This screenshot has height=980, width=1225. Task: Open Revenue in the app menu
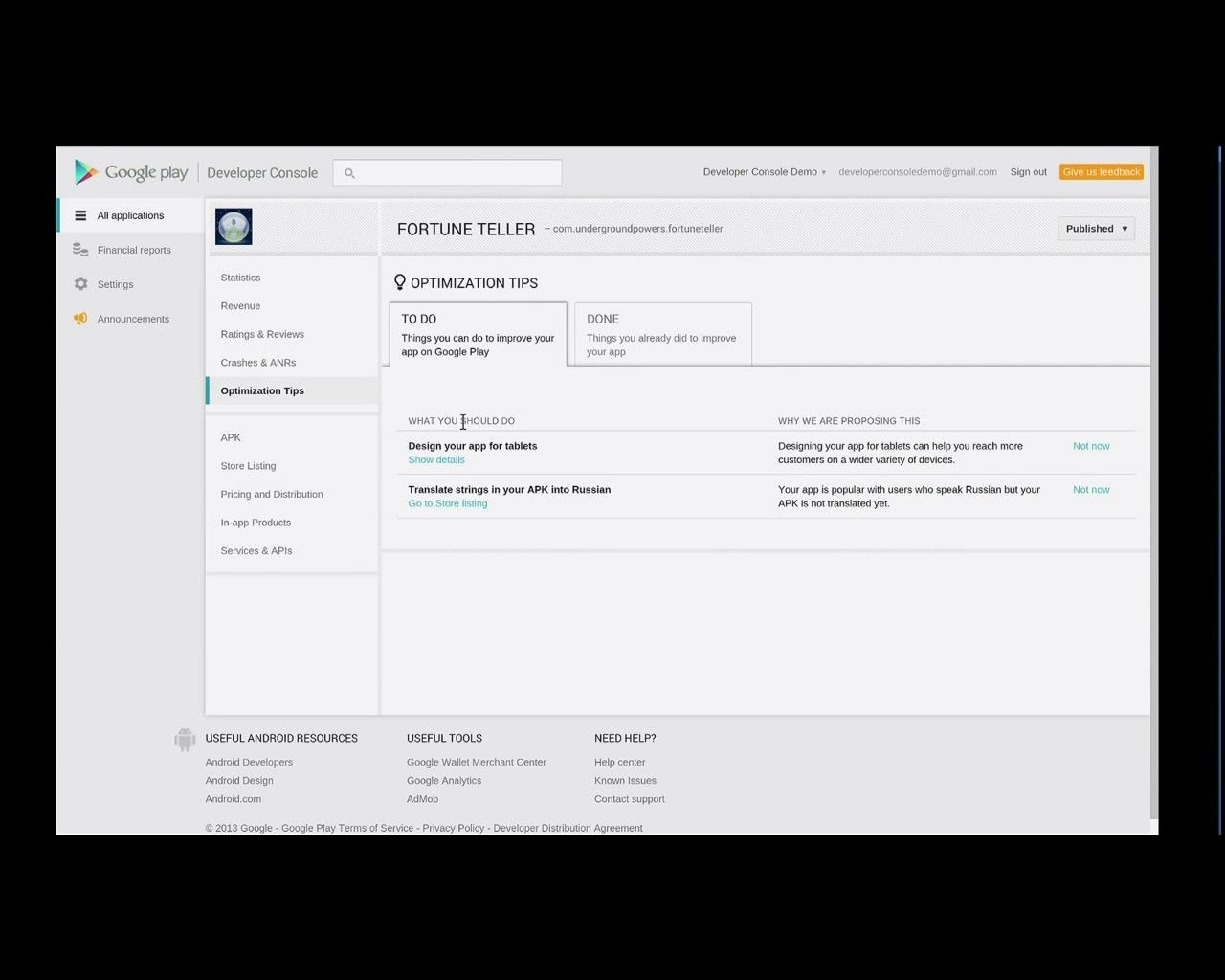click(x=240, y=306)
